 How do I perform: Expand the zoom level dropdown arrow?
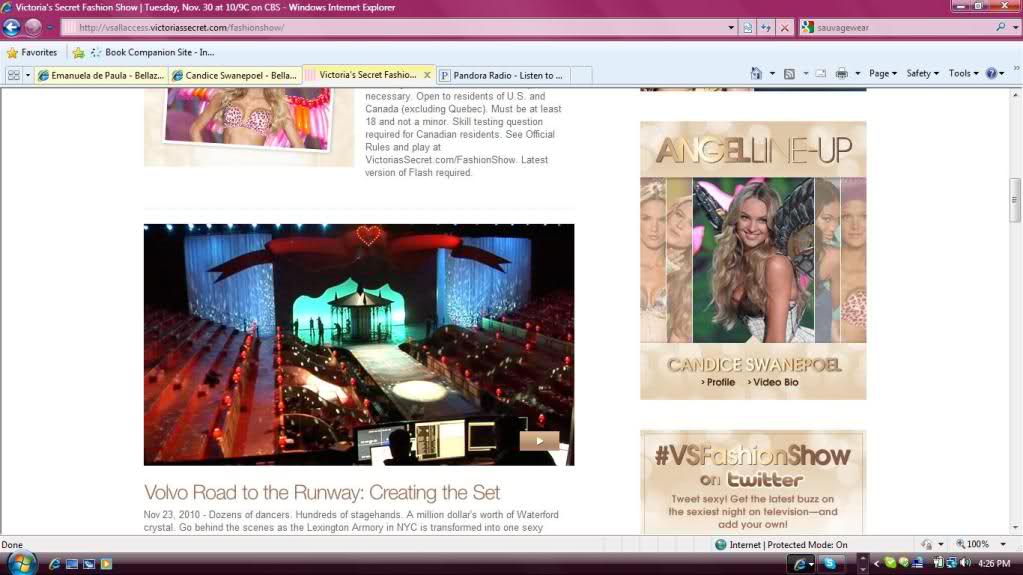[x=1003, y=544]
